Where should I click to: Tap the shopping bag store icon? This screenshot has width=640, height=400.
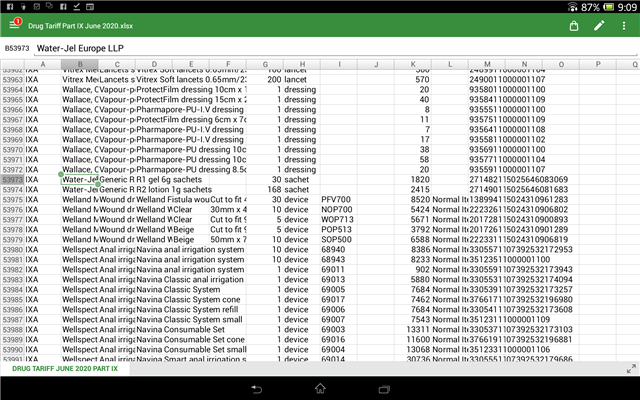click(574, 26)
